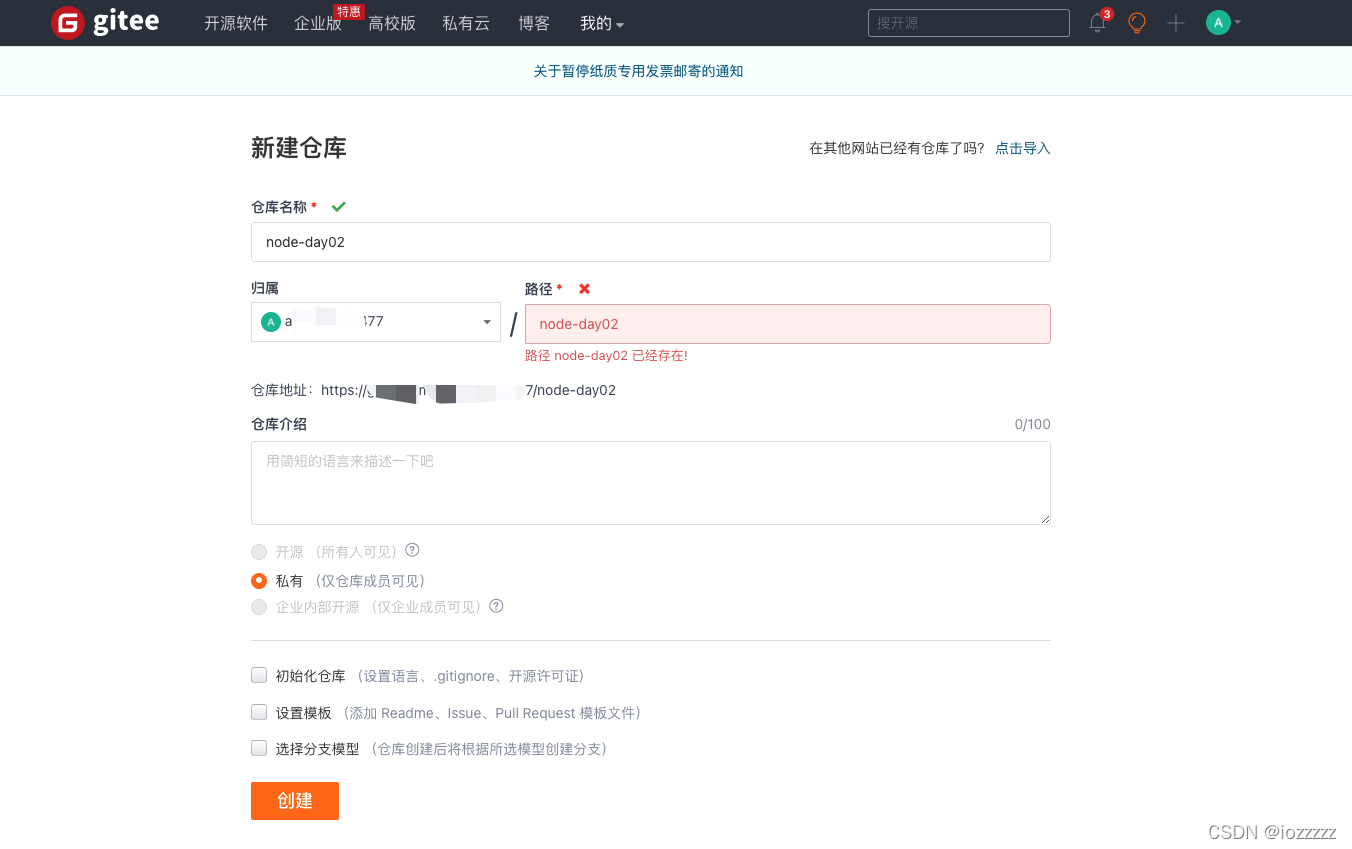Viewport: 1352px width, 849px height.
Task: Click the 点击导入 link
Action: tap(1023, 148)
